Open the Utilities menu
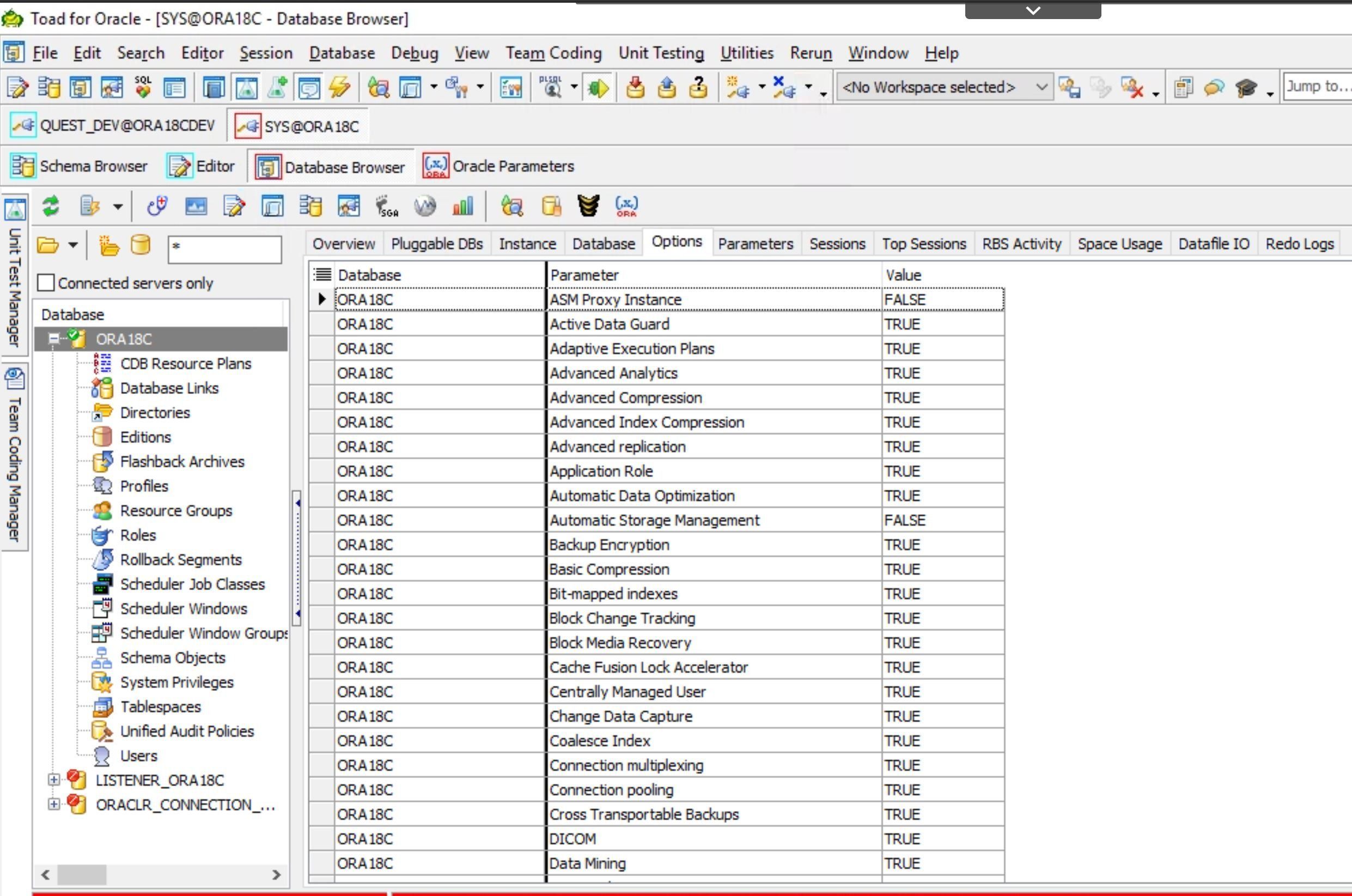Viewport: 1352px width, 896px height. click(x=747, y=53)
